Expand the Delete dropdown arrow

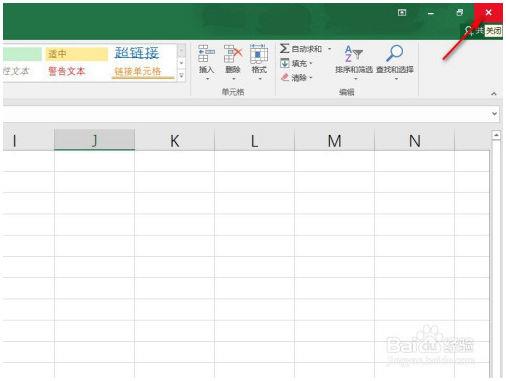[233, 79]
